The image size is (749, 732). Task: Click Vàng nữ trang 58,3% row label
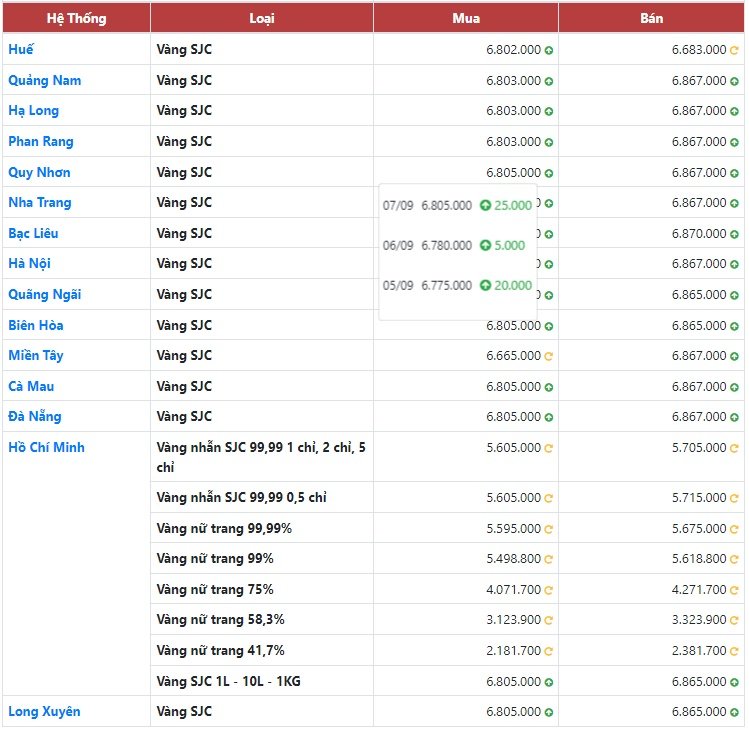point(220,620)
